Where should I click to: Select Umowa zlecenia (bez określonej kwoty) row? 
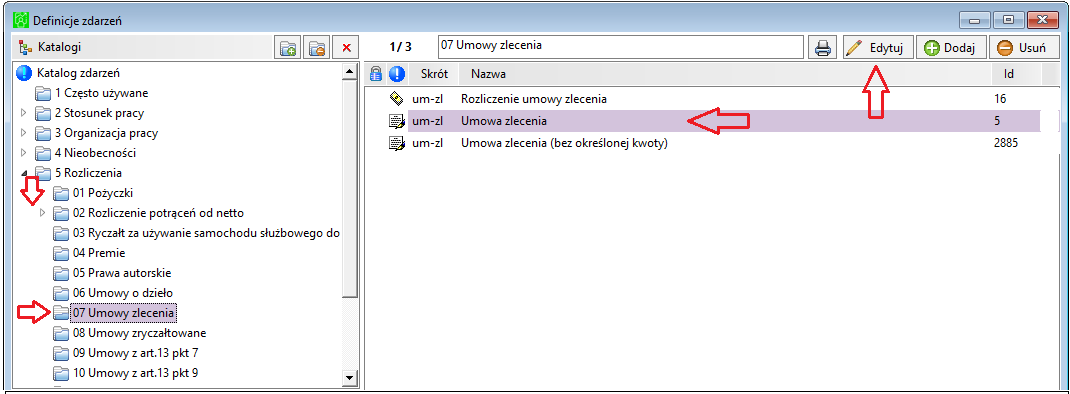(x=713, y=144)
